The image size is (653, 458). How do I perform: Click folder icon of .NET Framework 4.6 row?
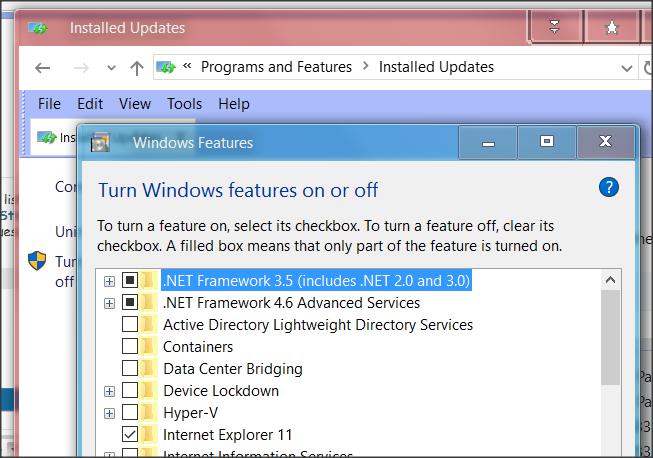(148, 302)
